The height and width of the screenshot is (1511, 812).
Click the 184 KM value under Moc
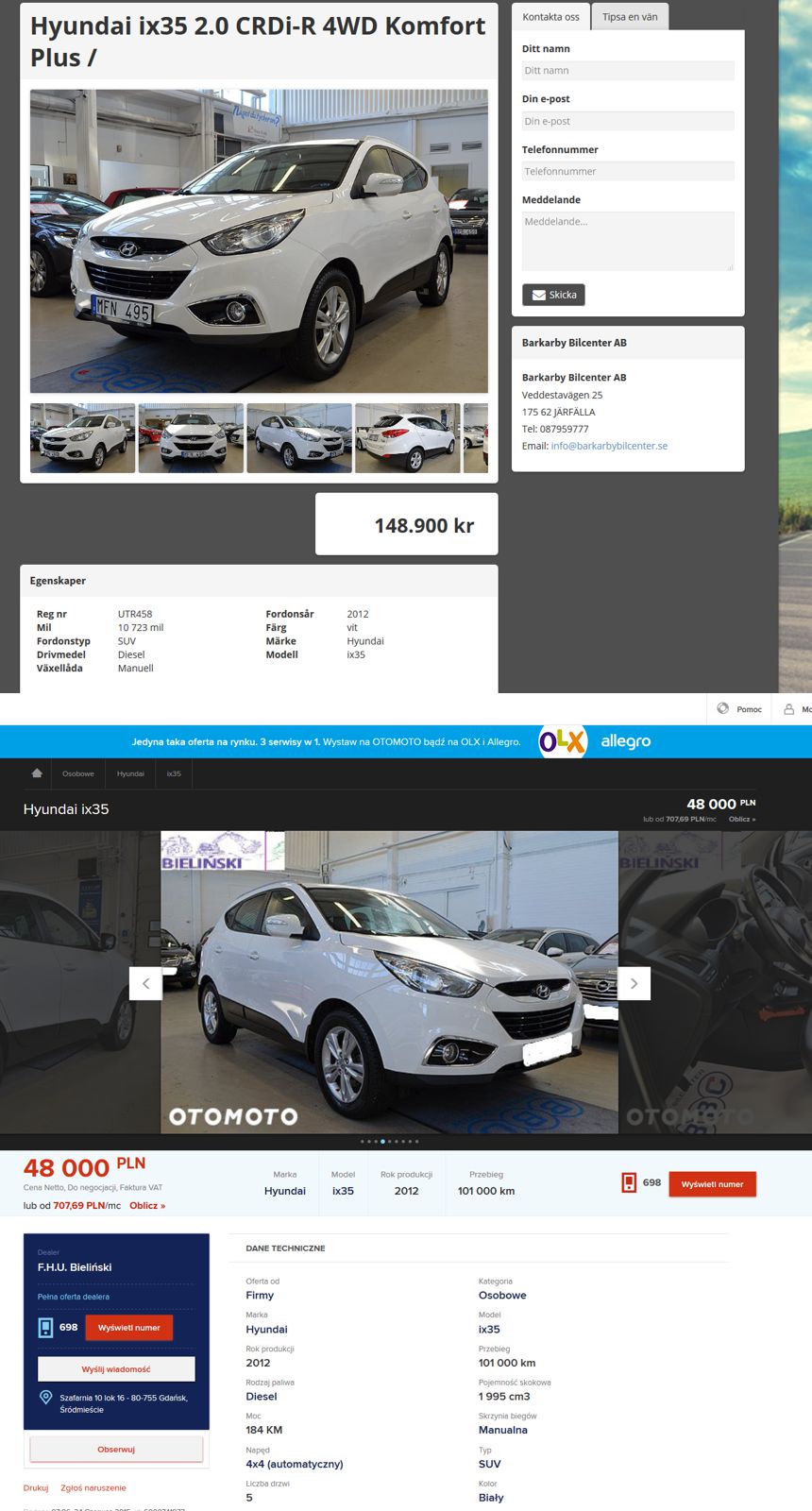(x=264, y=1430)
